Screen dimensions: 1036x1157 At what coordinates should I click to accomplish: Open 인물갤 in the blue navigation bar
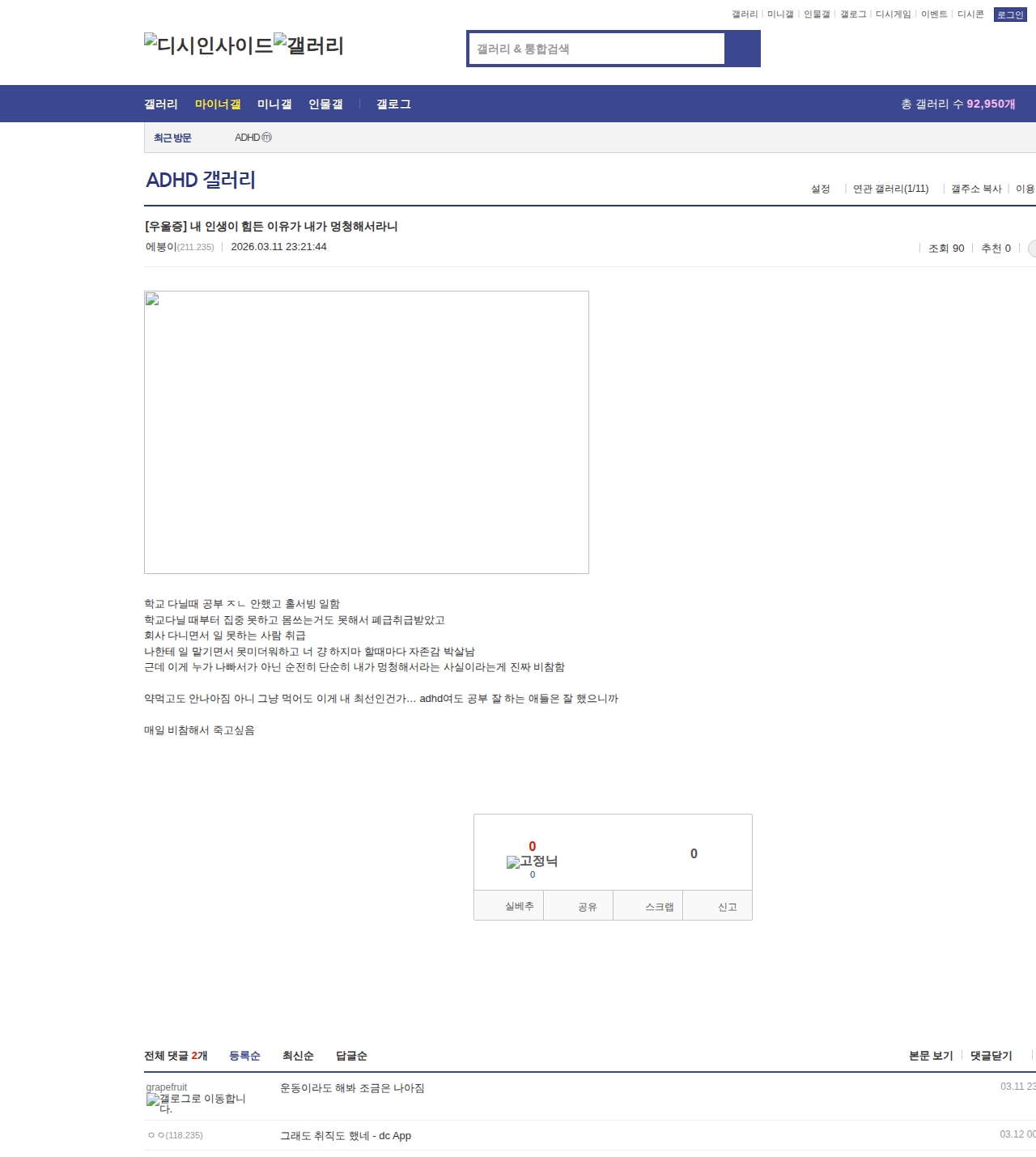[325, 104]
